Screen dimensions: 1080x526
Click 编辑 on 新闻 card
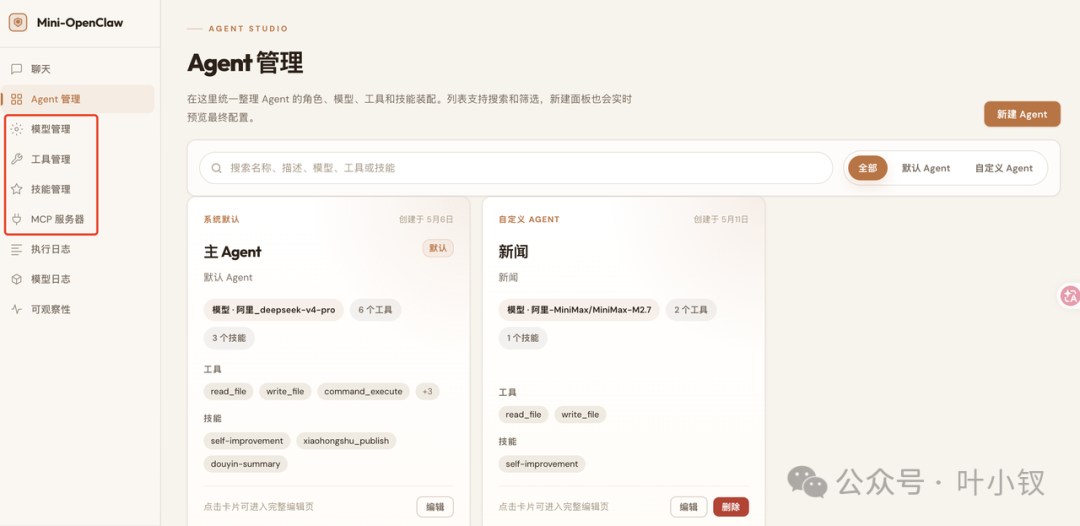click(x=689, y=507)
